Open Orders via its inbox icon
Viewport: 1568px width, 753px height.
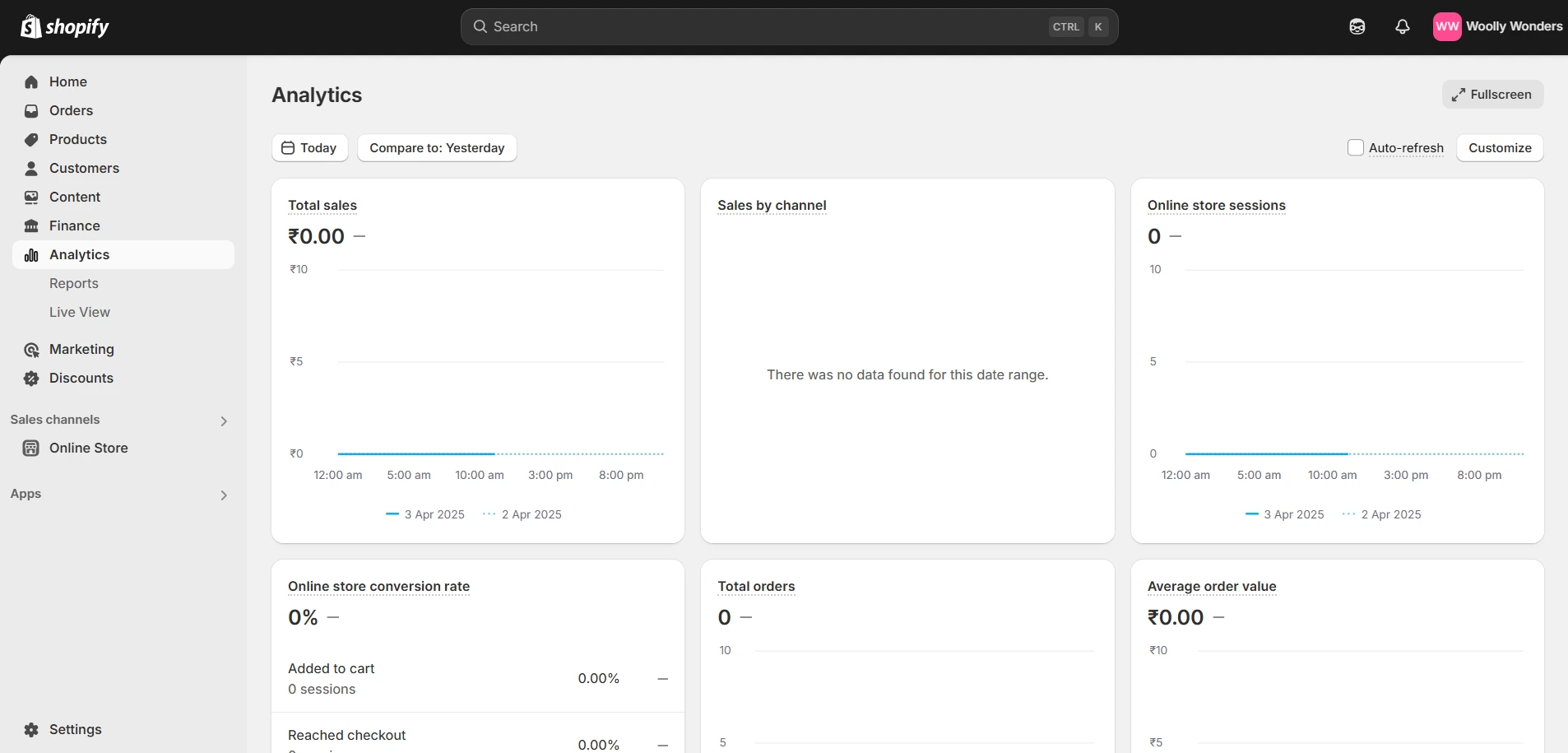[x=31, y=110]
